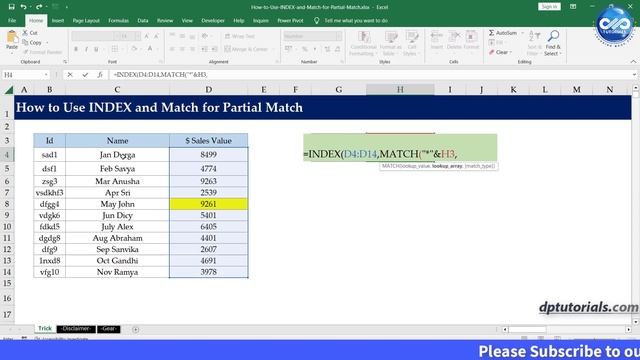The height and width of the screenshot is (360, 640).
Task: Switch to the Insert ribbon tab
Action: point(58,20)
